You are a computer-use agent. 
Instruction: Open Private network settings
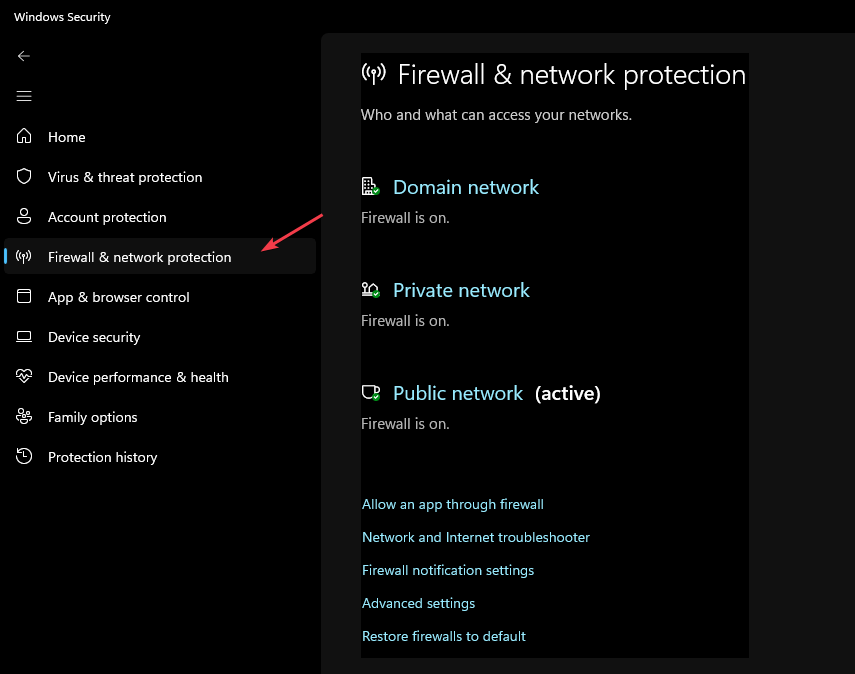tap(461, 290)
